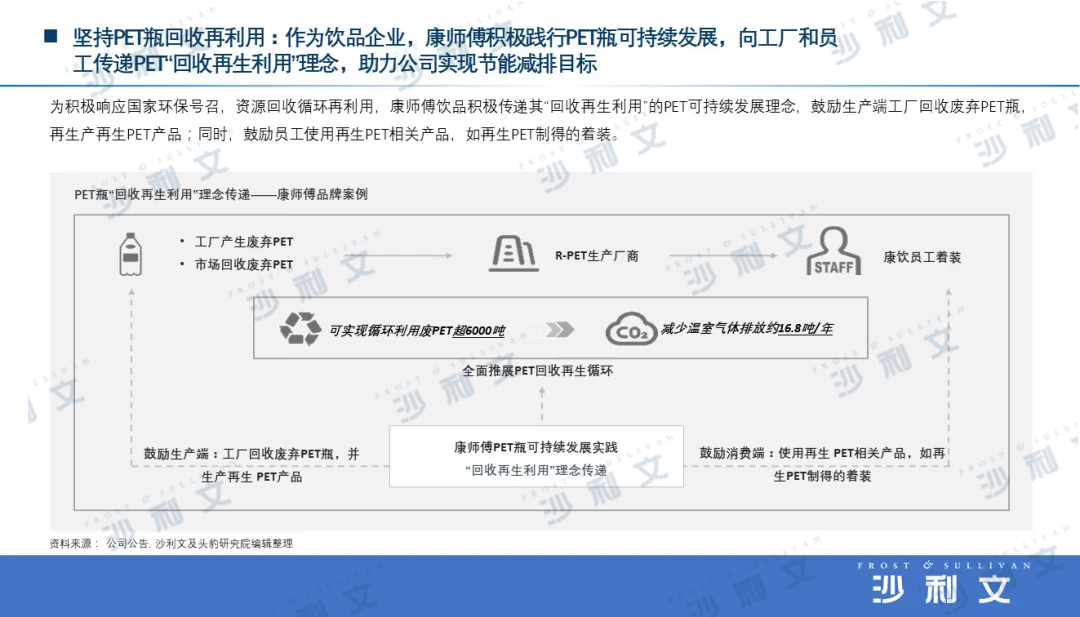This screenshot has height=617, width=1080.
Task: Click the CO₂ cloud icon
Action: click(x=630, y=329)
